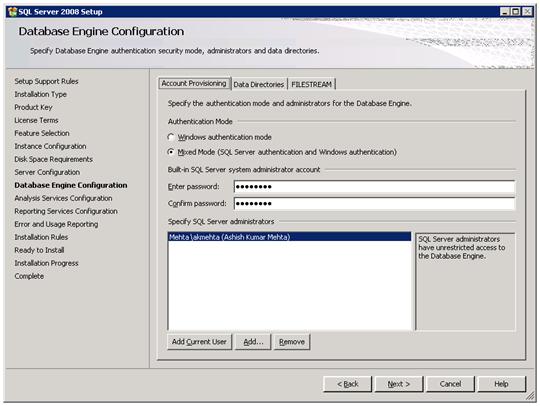The height and width of the screenshot is (406, 540).
Task: Click the Add Current User button
Action: (x=199, y=342)
